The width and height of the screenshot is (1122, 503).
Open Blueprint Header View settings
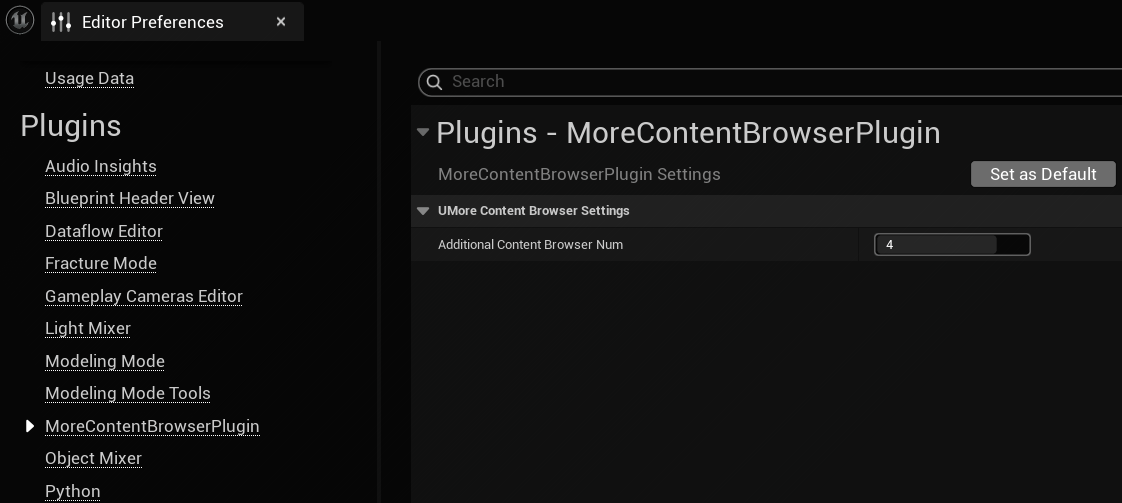click(130, 198)
